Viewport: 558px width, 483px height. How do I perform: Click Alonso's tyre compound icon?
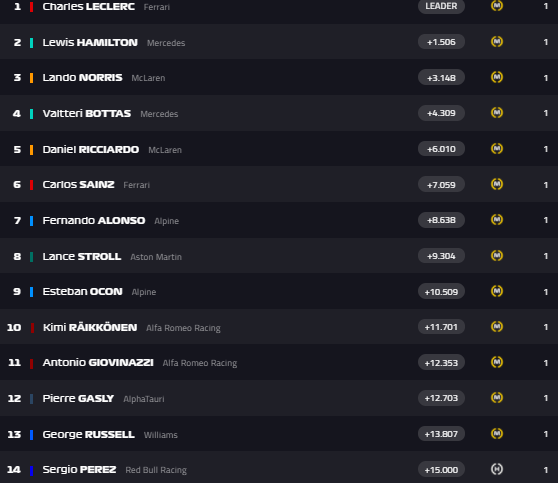coord(497,220)
